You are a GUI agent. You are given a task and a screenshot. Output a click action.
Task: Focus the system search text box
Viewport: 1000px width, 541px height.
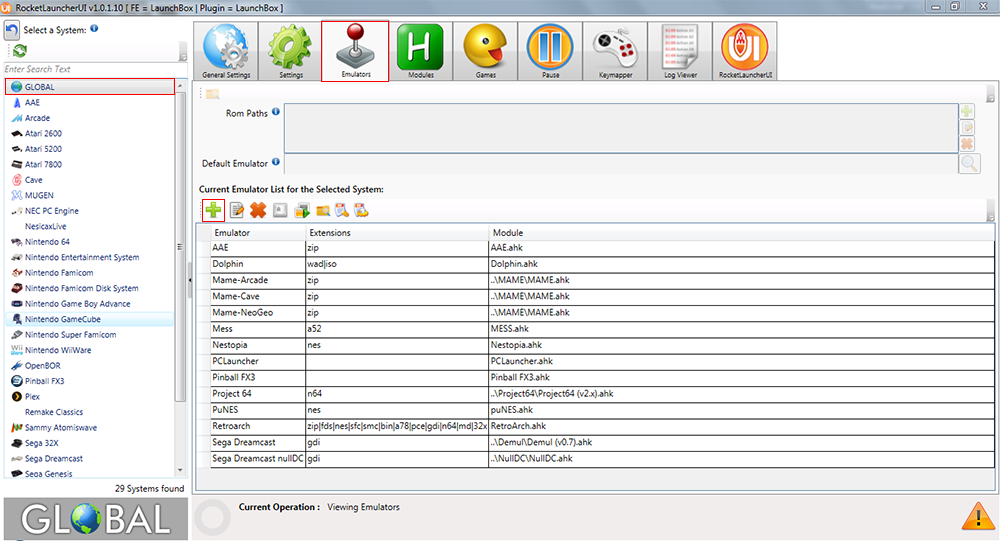click(95, 69)
